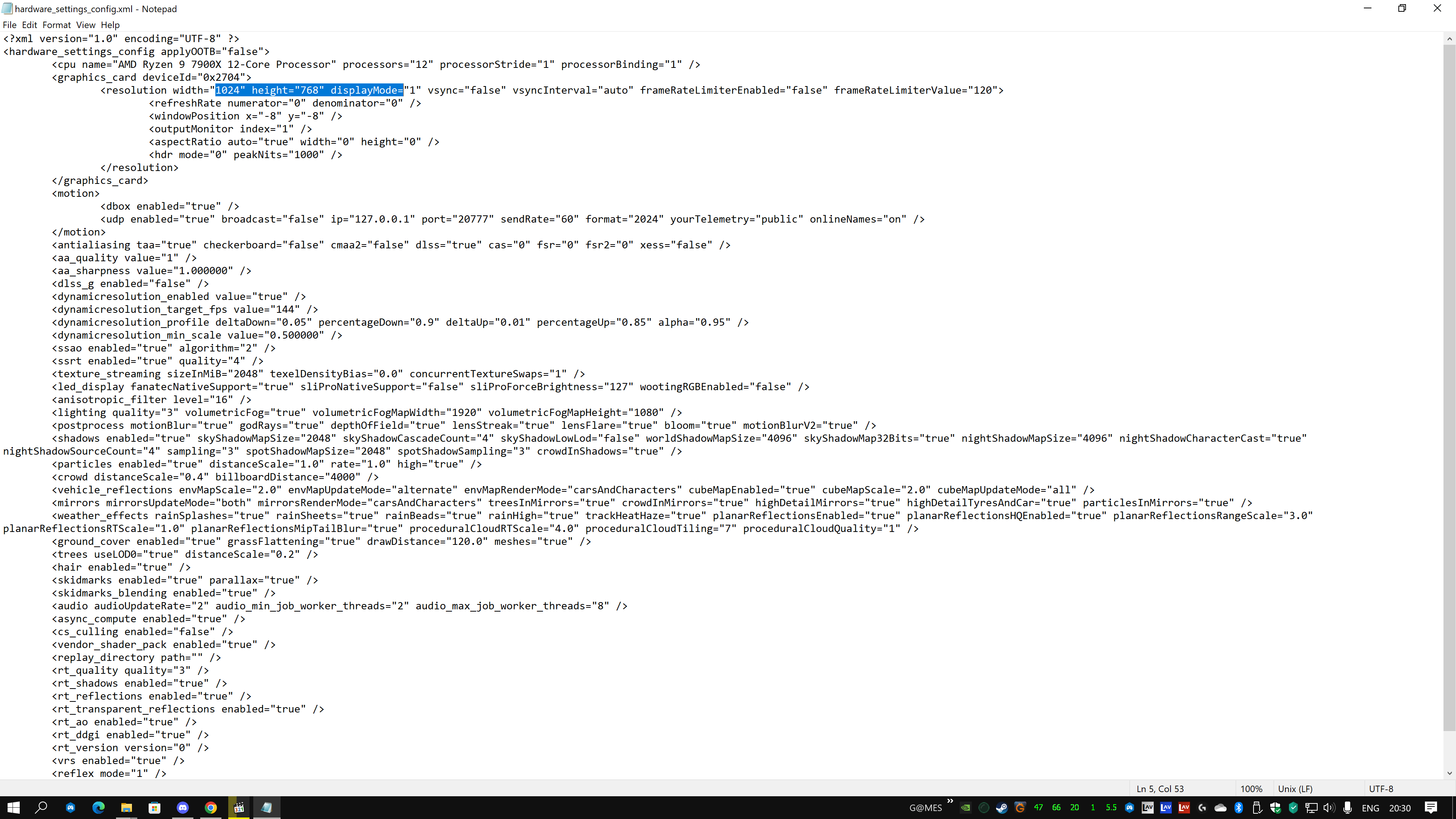Open the Format menu
1456x819 pixels.
click(x=56, y=25)
